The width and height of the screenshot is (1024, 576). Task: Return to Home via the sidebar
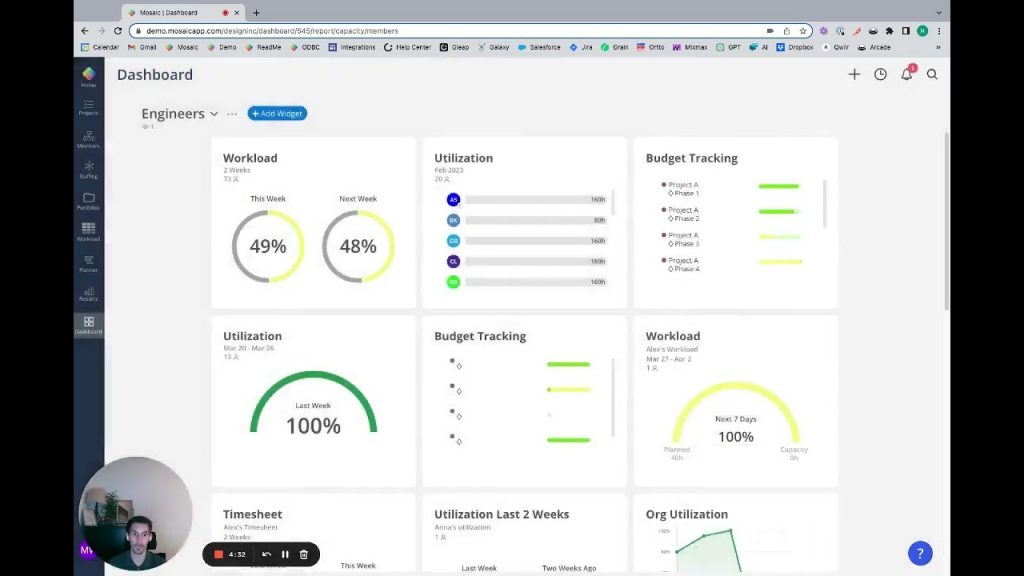pyautogui.click(x=88, y=75)
